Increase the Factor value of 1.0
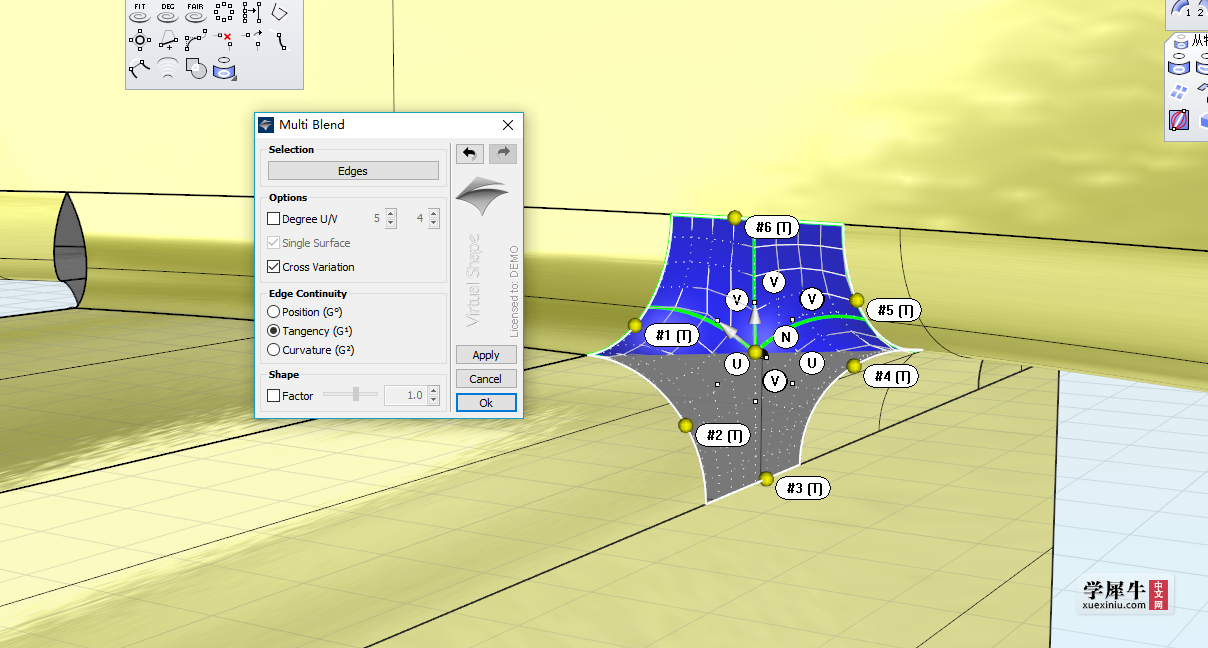Viewport: 1208px width, 648px height. coord(433,391)
